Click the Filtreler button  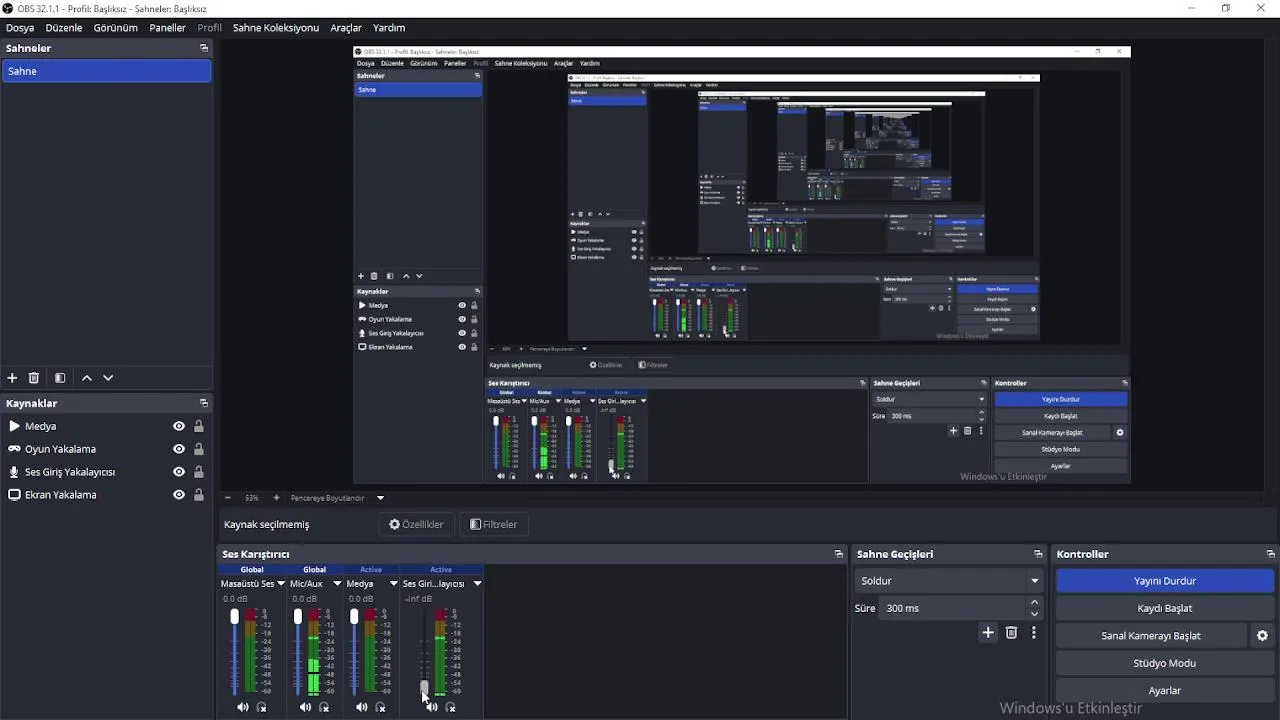click(x=494, y=524)
